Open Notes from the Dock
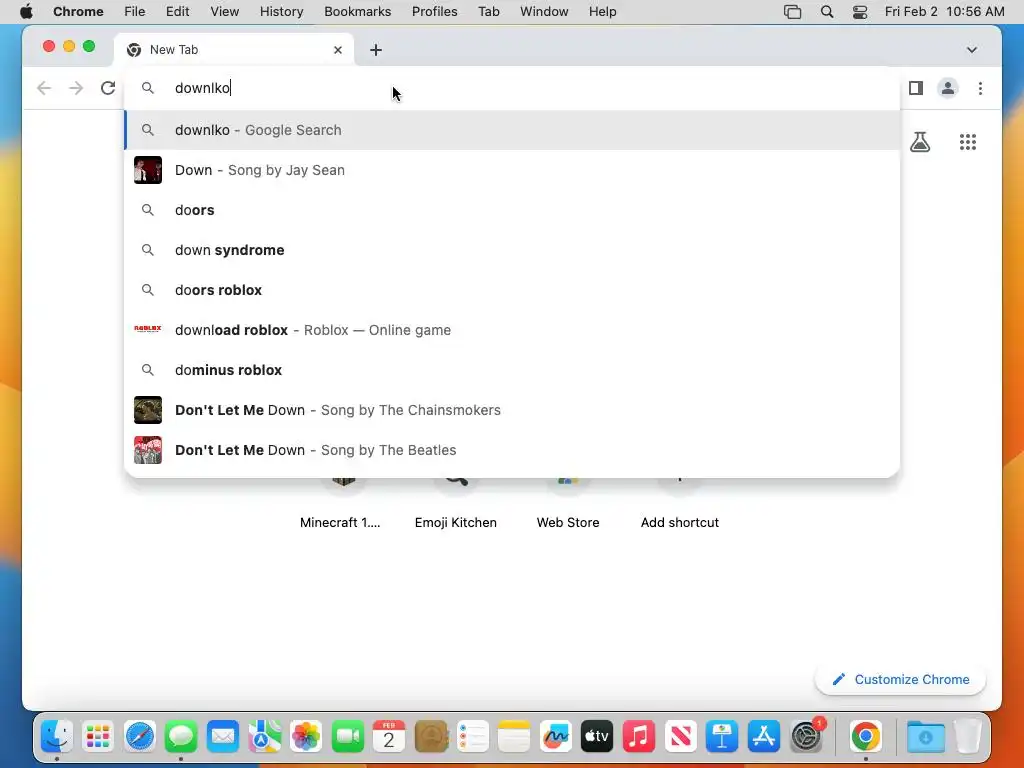This screenshot has height=768, width=1024. [x=514, y=737]
